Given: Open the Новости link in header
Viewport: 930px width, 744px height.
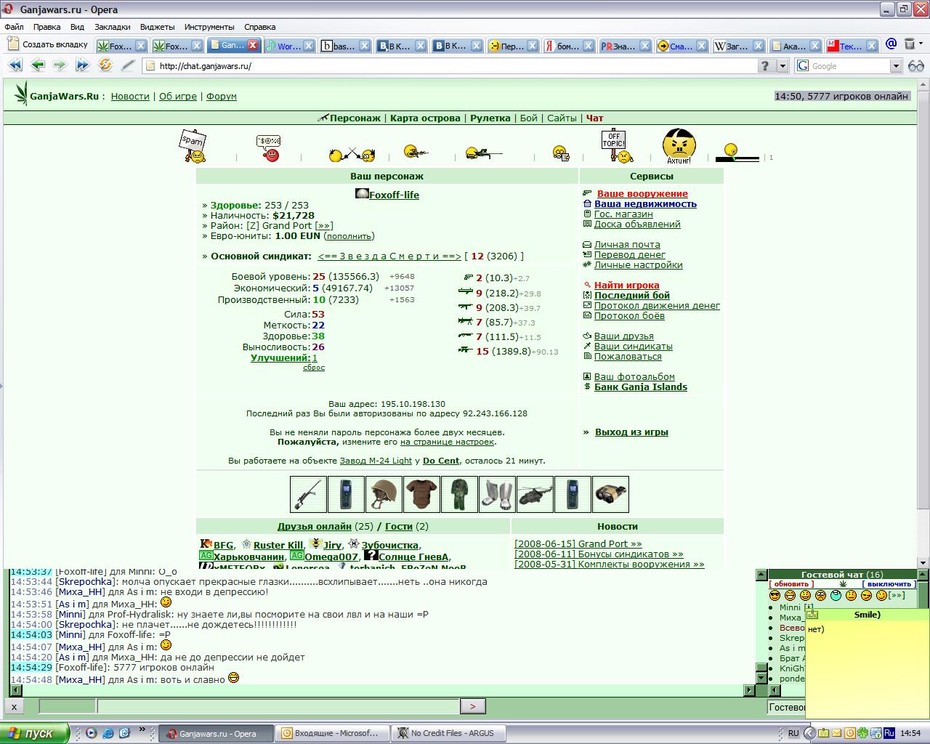Looking at the screenshot, I should tap(130, 96).
